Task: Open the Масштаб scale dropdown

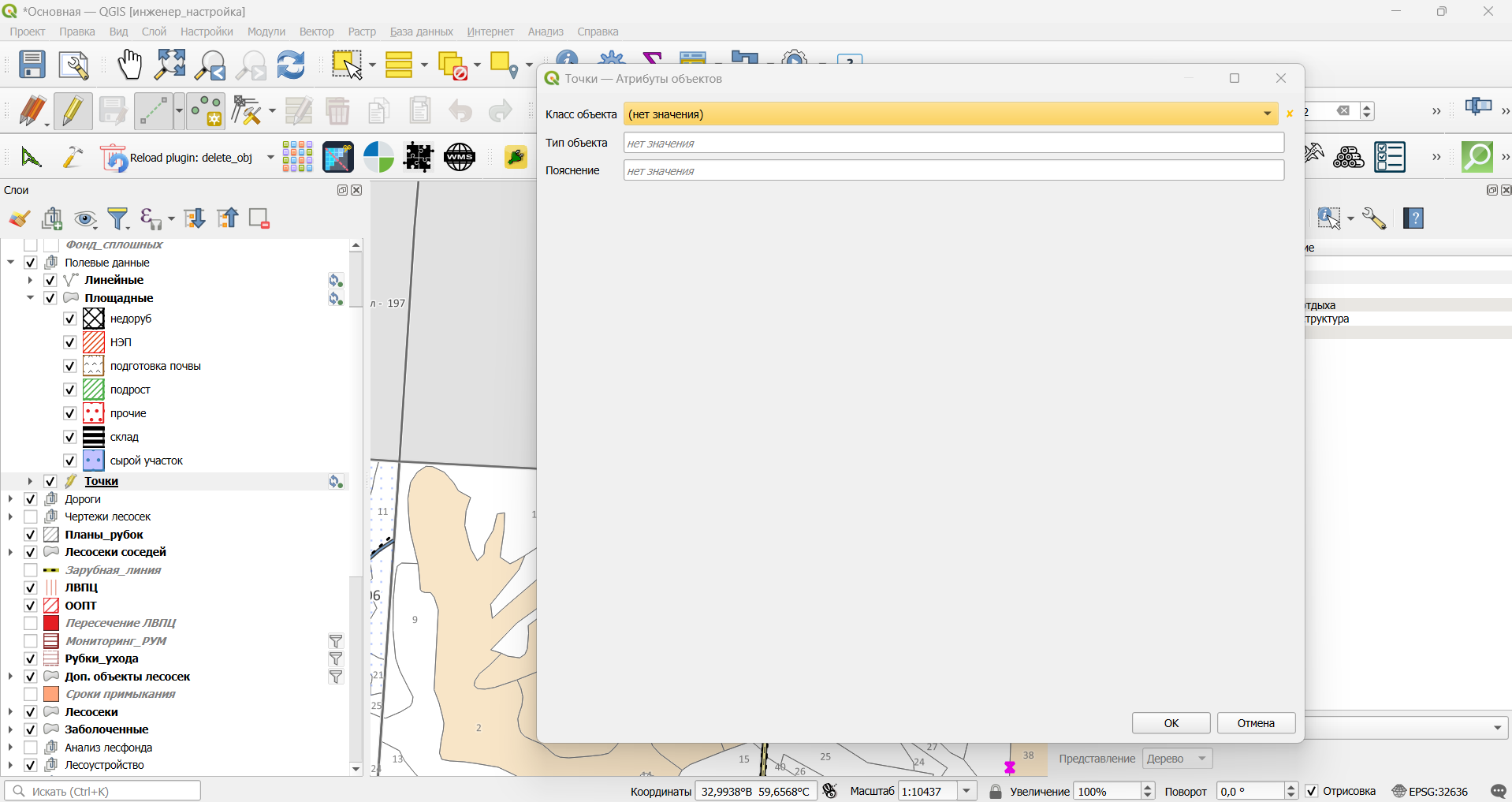Action: click(x=967, y=791)
